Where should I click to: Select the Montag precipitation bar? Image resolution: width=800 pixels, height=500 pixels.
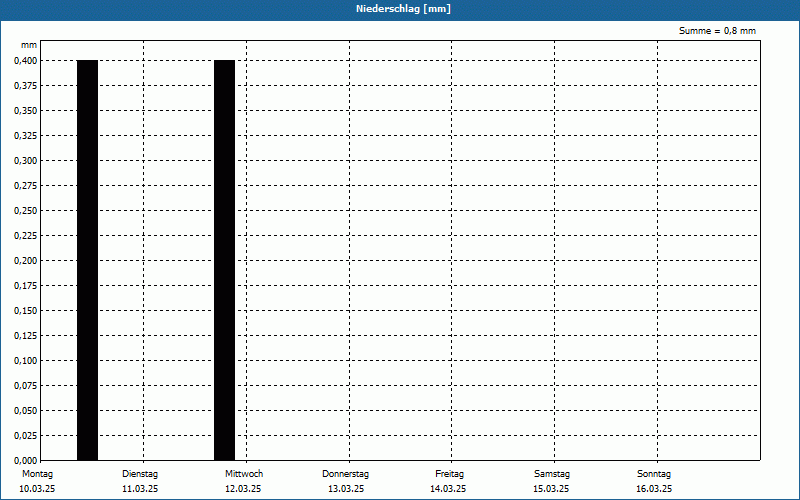pyautogui.click(x=87, y=260)
